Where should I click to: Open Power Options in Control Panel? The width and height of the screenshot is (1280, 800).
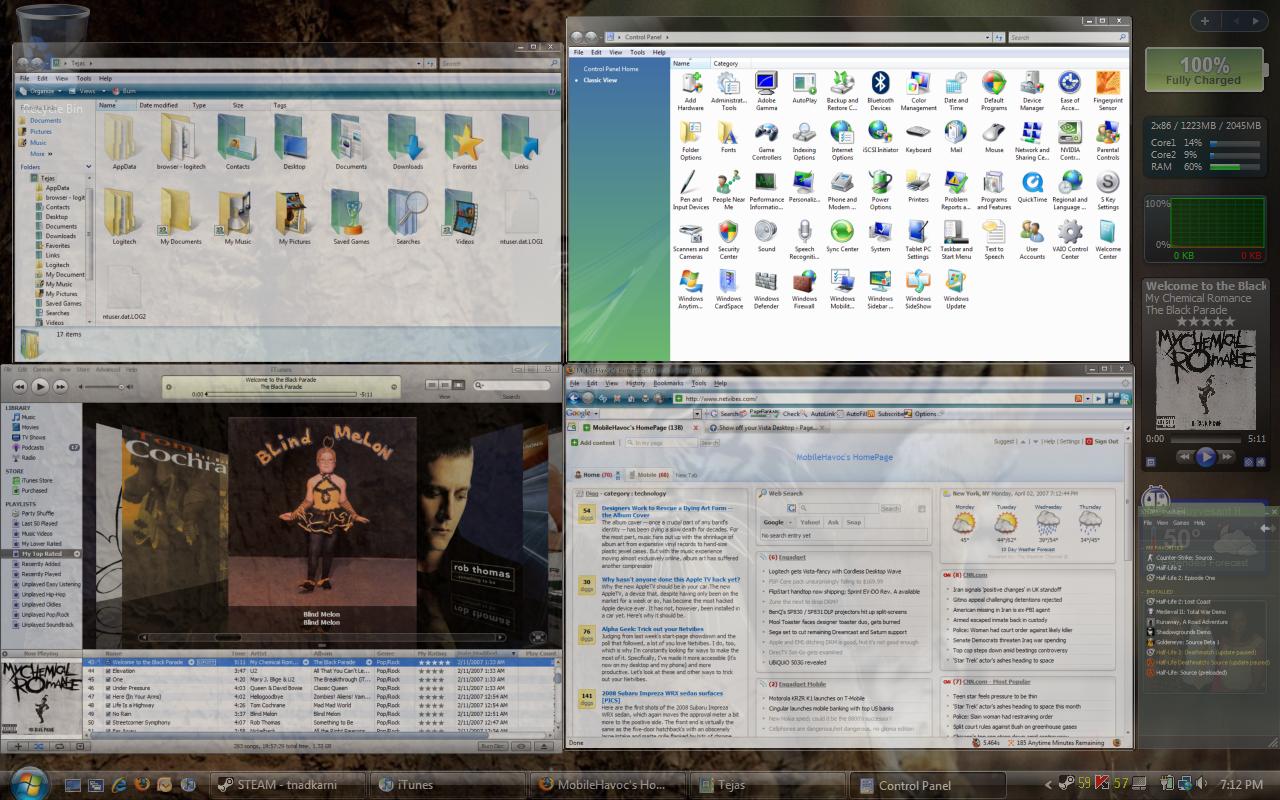point(880,190)
